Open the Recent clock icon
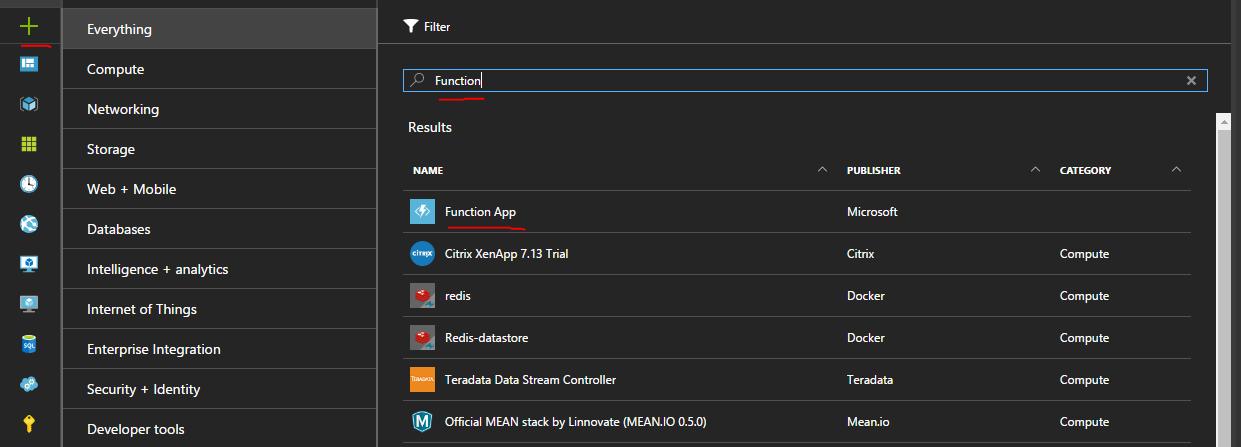The width and height of the screenshot is (1241, 447). point(29,184)
